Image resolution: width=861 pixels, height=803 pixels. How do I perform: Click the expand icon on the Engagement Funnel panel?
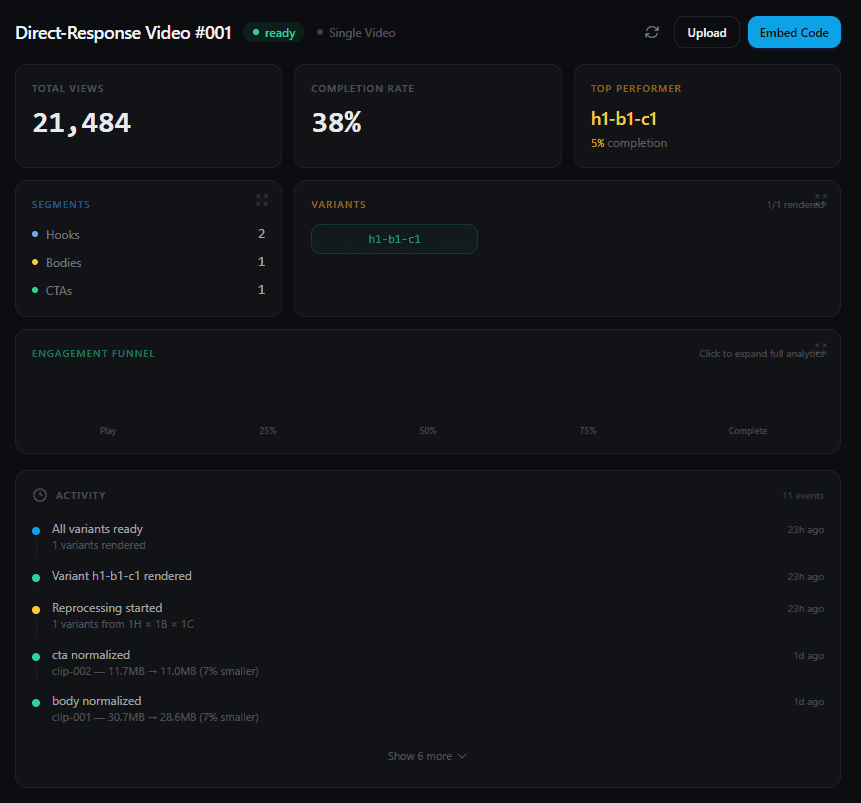pos(822,349)
